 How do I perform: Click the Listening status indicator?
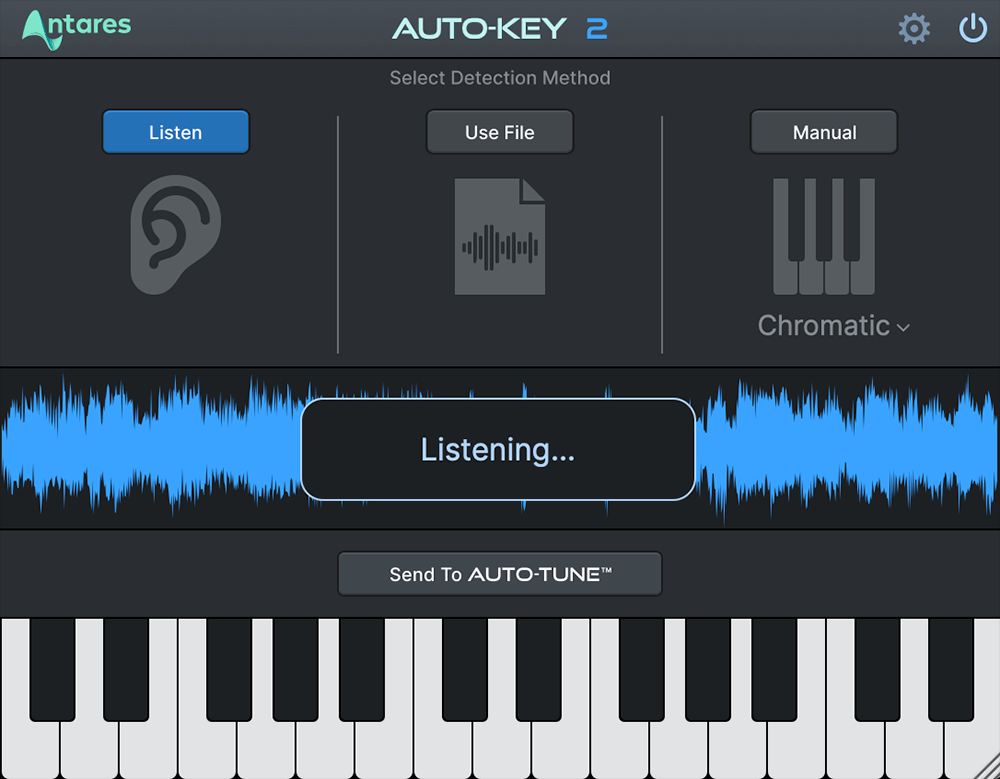point(498,449)
